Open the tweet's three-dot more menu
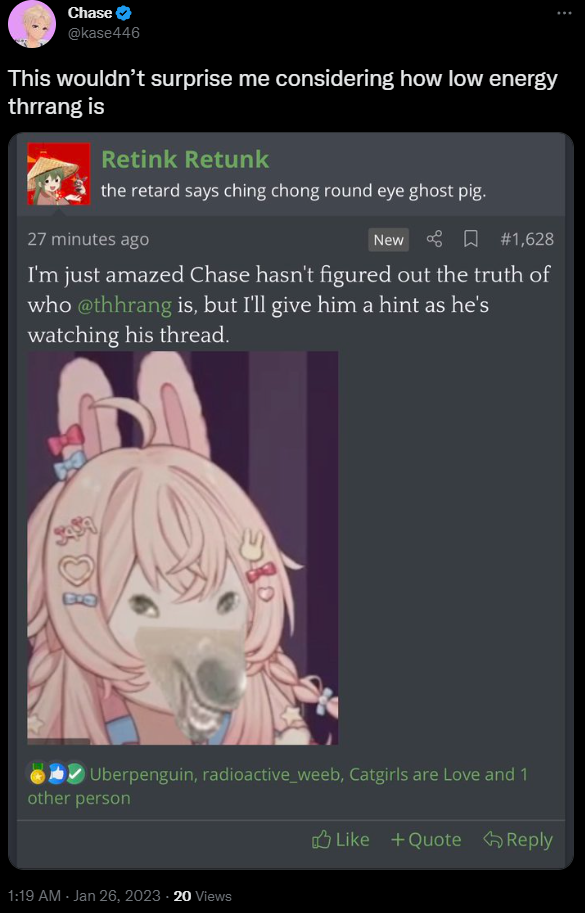Screen dimensions: 585x913 pos(564,13)
